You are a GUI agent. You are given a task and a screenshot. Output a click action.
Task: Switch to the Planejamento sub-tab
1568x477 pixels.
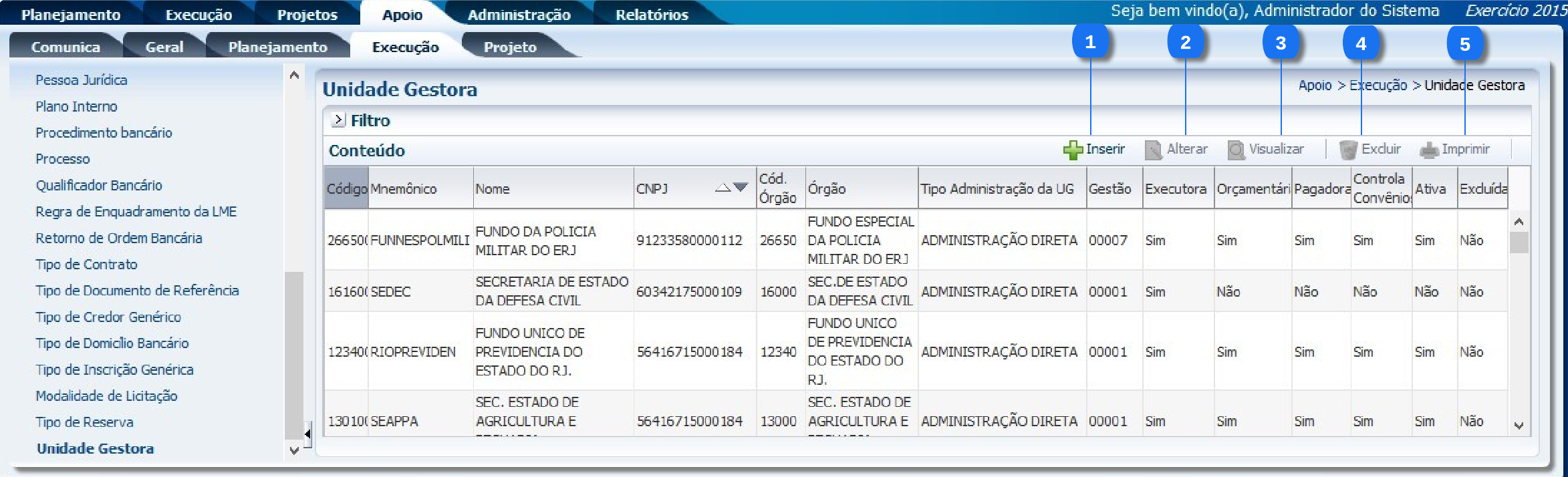(277, 47)
